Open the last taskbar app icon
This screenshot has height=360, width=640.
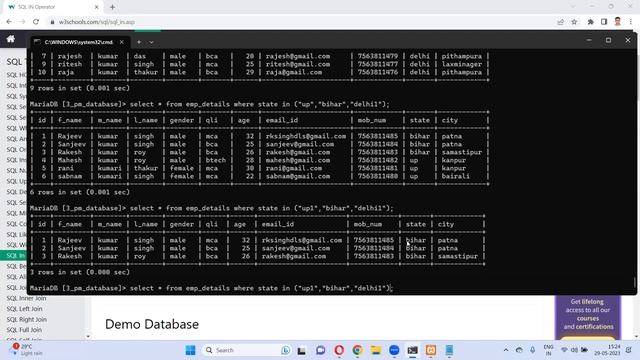coord(449,350)
